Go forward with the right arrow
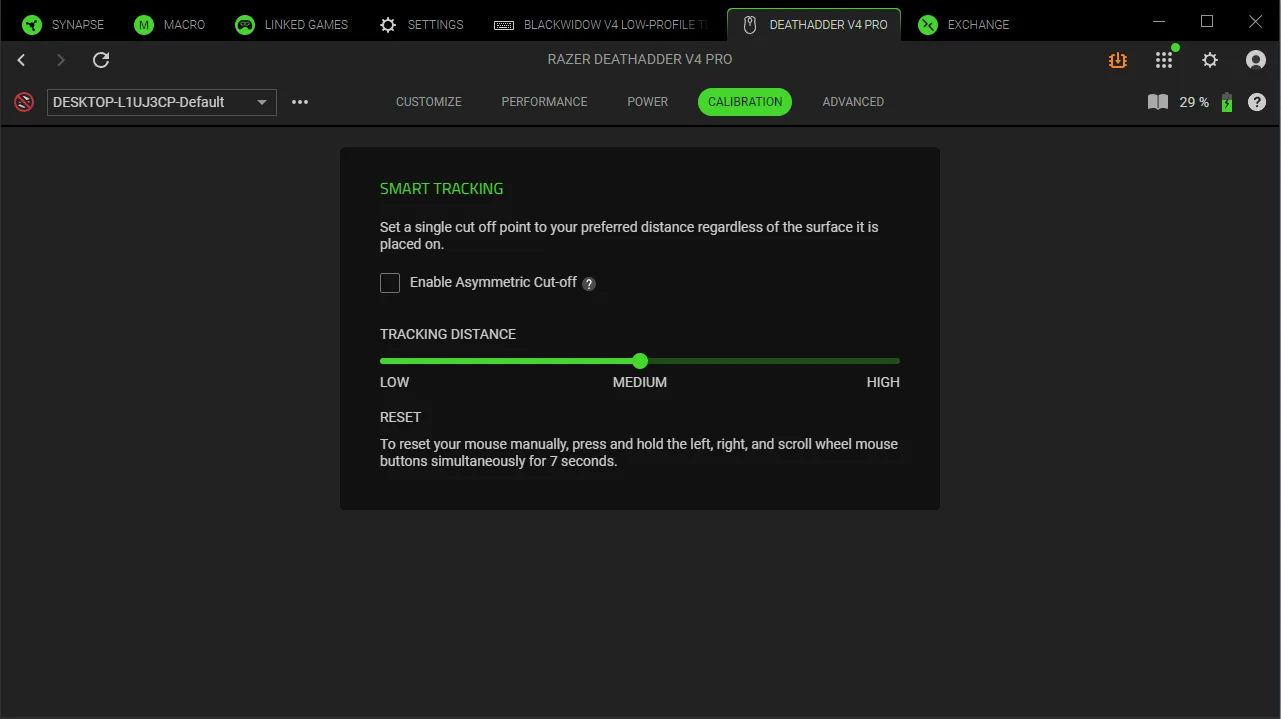This screenshot has width=1281, height=719. coord(61,60)
